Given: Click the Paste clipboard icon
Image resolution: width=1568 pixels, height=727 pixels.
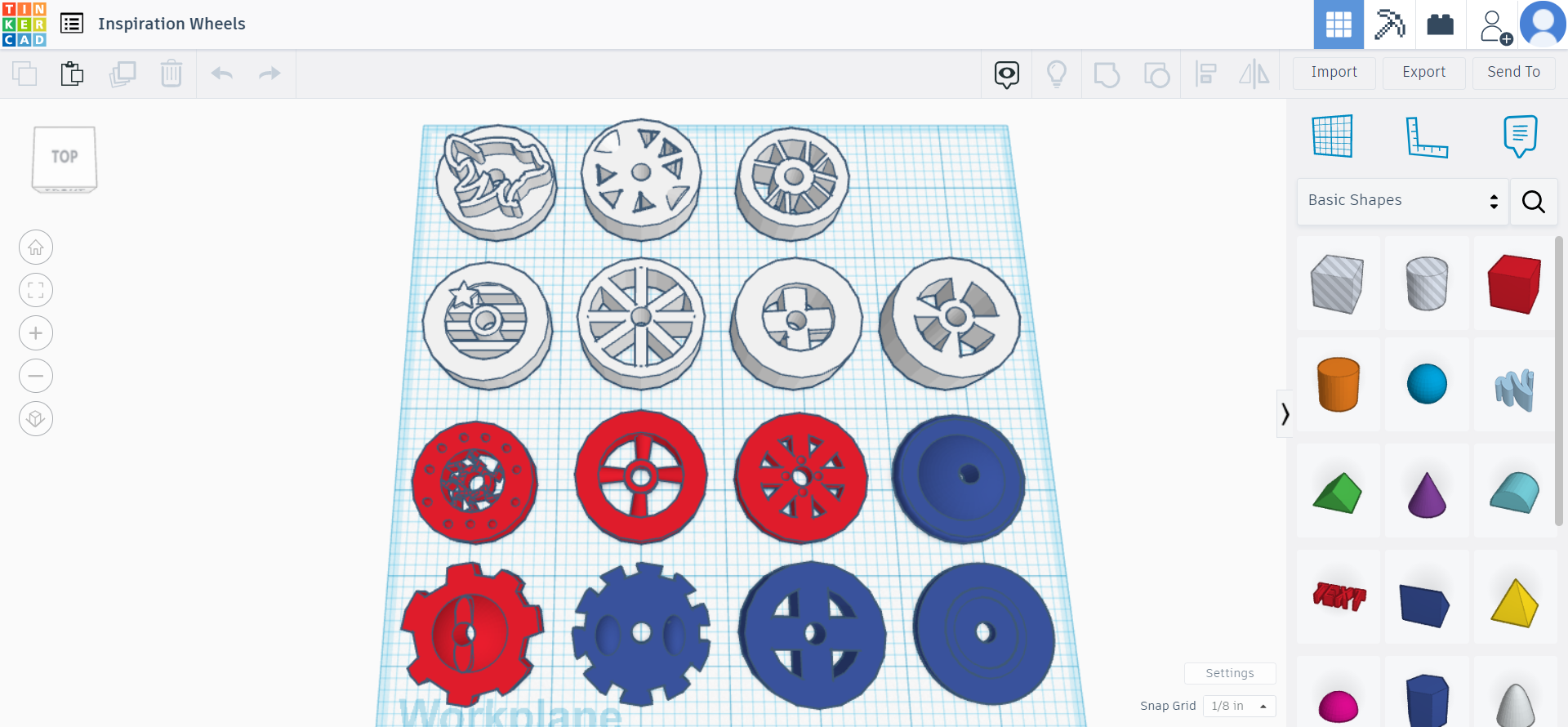Looking at the screenshot, I should coord(72,74).
